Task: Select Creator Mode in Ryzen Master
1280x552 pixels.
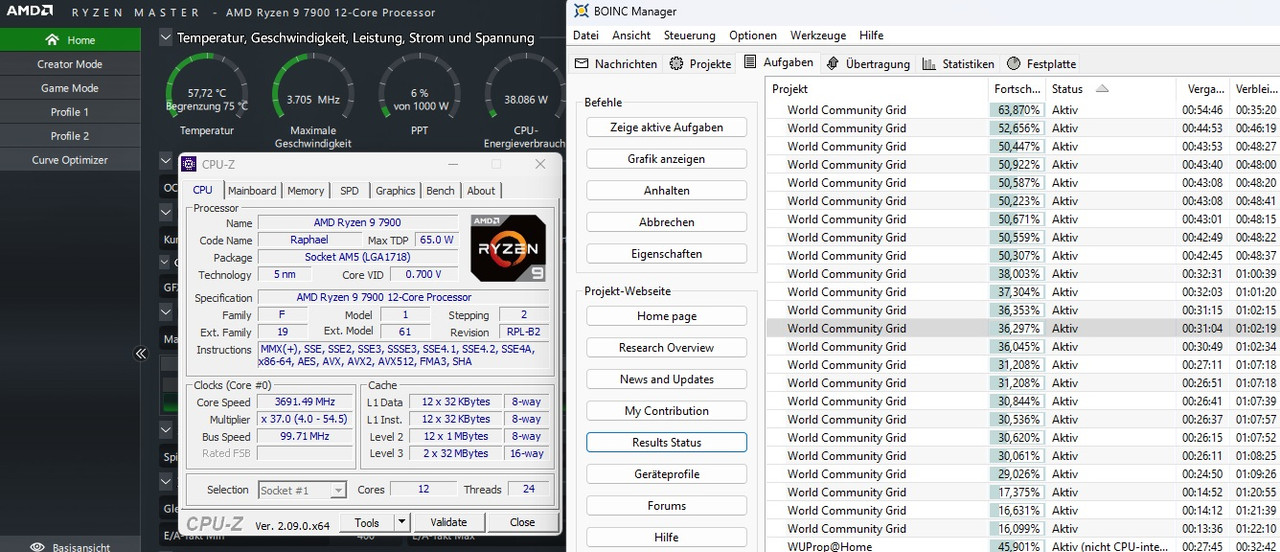Action: [x=70, y=64]
